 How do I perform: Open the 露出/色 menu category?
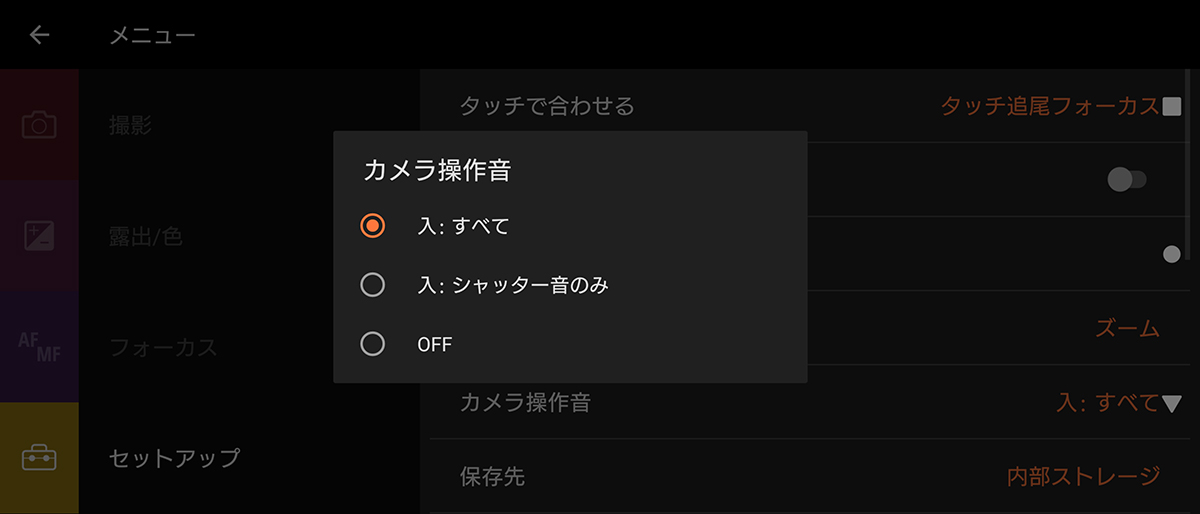point(145,236)
